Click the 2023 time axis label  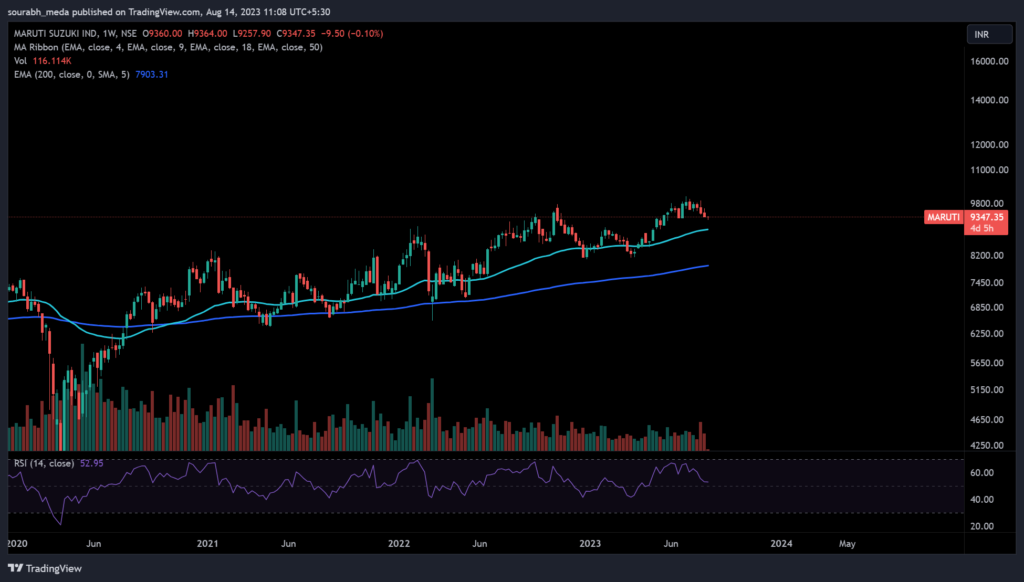pos(590,543)
